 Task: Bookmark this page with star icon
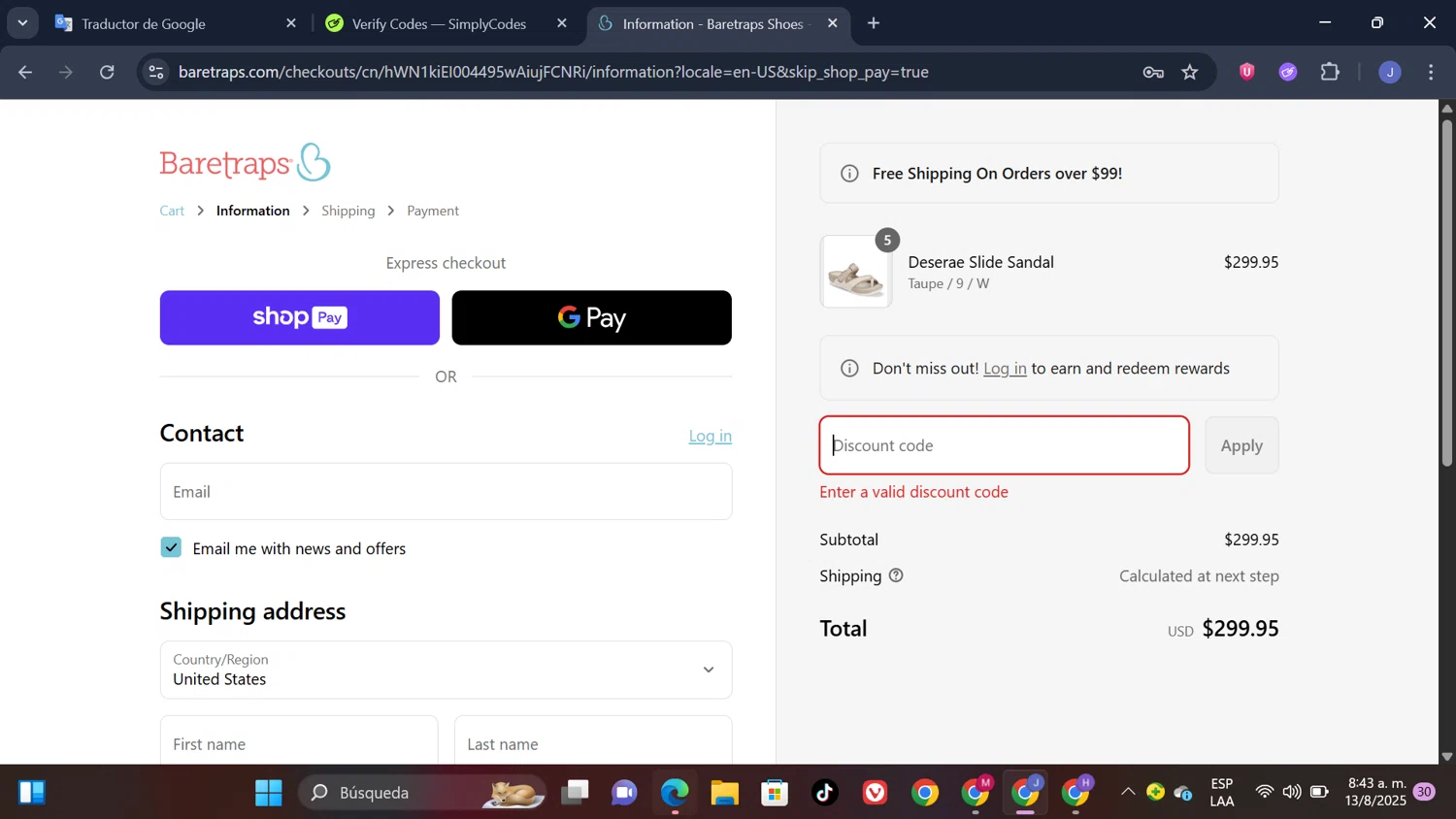coord(1190,72)
